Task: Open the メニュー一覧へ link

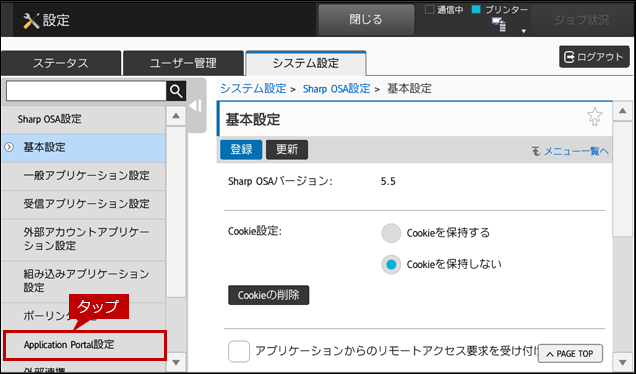Action: click(x=571, y=151)
